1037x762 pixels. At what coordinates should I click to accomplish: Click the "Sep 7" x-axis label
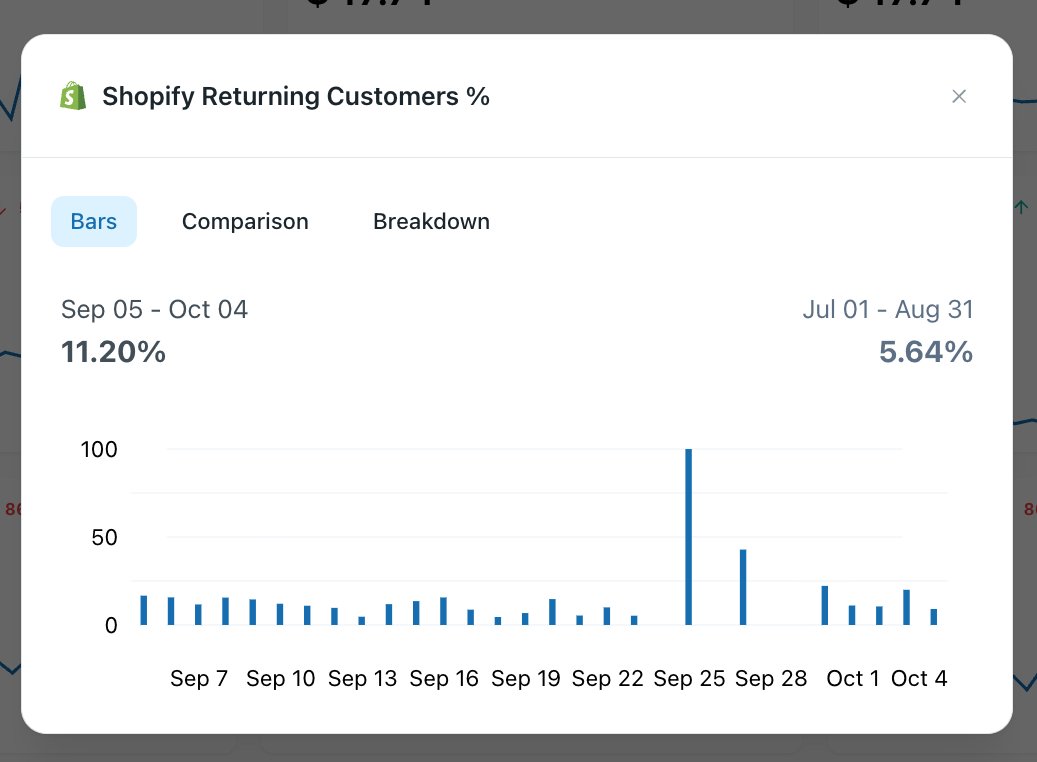(199, 679)
